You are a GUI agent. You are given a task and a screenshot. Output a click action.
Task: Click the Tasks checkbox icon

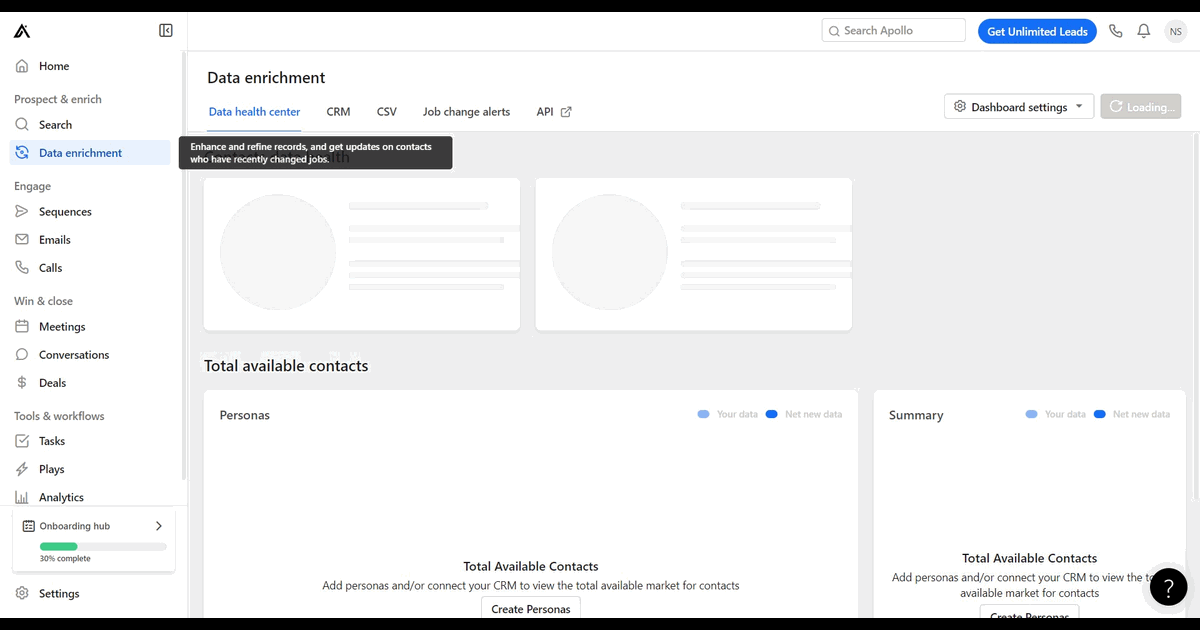pos(22,441)
